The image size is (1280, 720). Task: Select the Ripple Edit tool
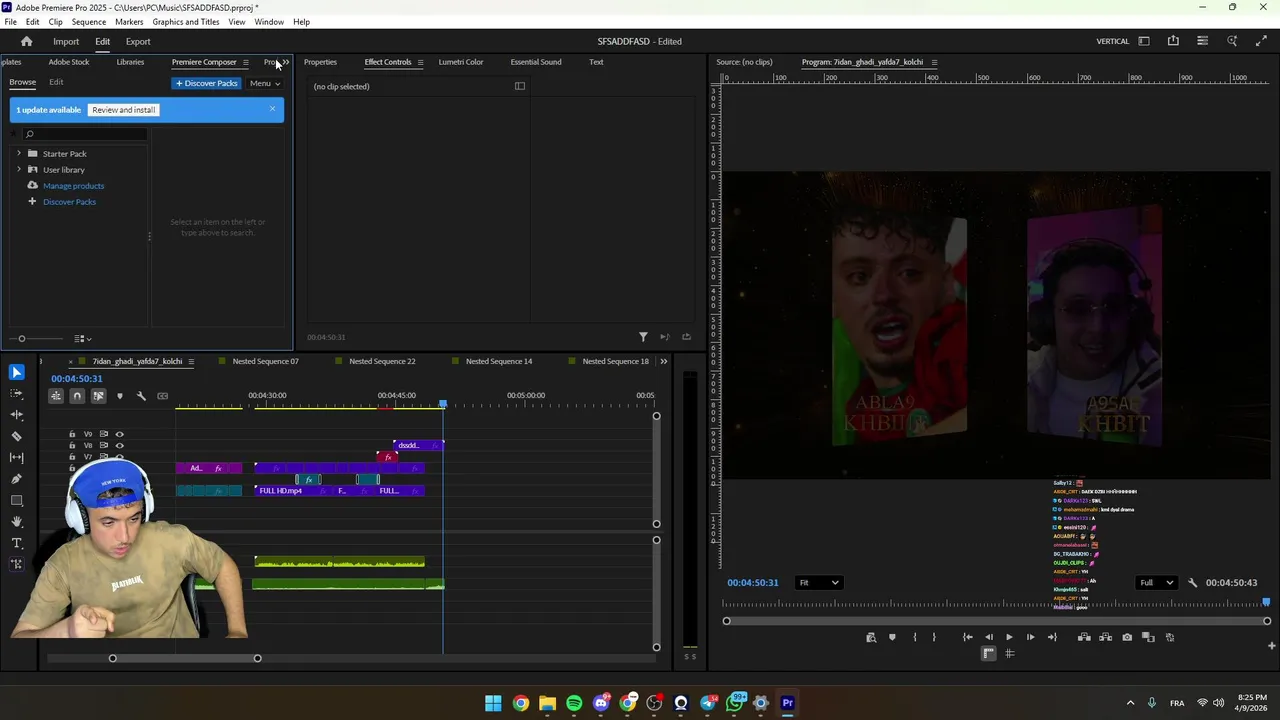click(16, 414)
